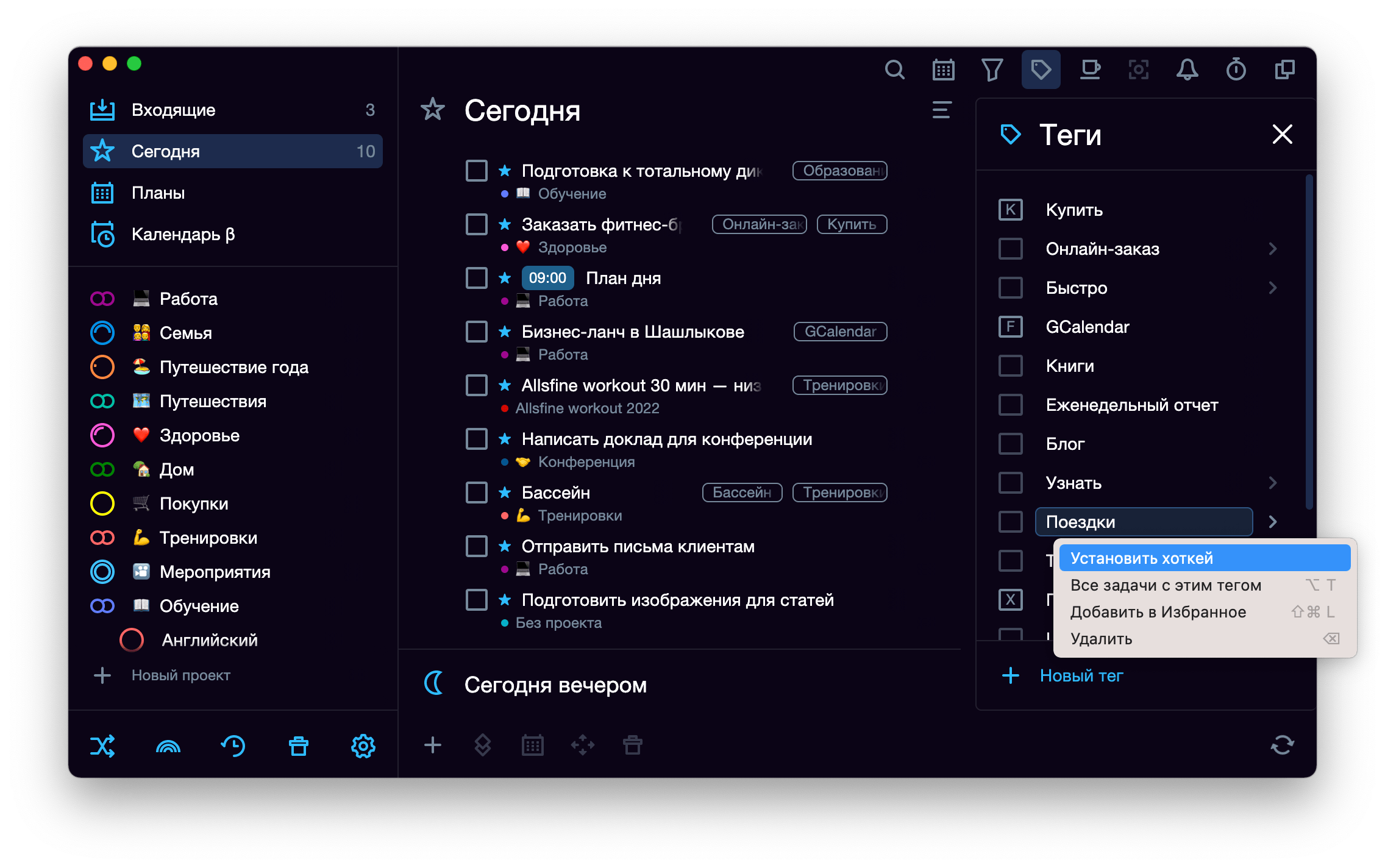
Task: Click the bottom toolbar delete task icon
Action: click(x=632, y=745)
